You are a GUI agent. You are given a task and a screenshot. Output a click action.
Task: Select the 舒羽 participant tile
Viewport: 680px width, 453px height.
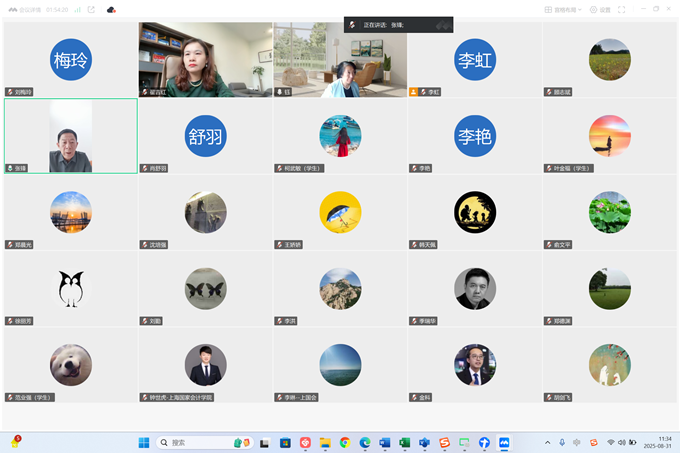(205, 136)
